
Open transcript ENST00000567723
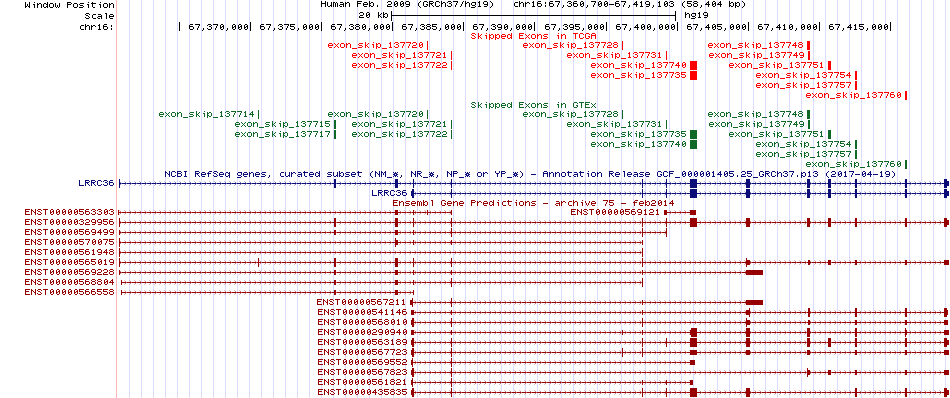click(x=362, y=352)
